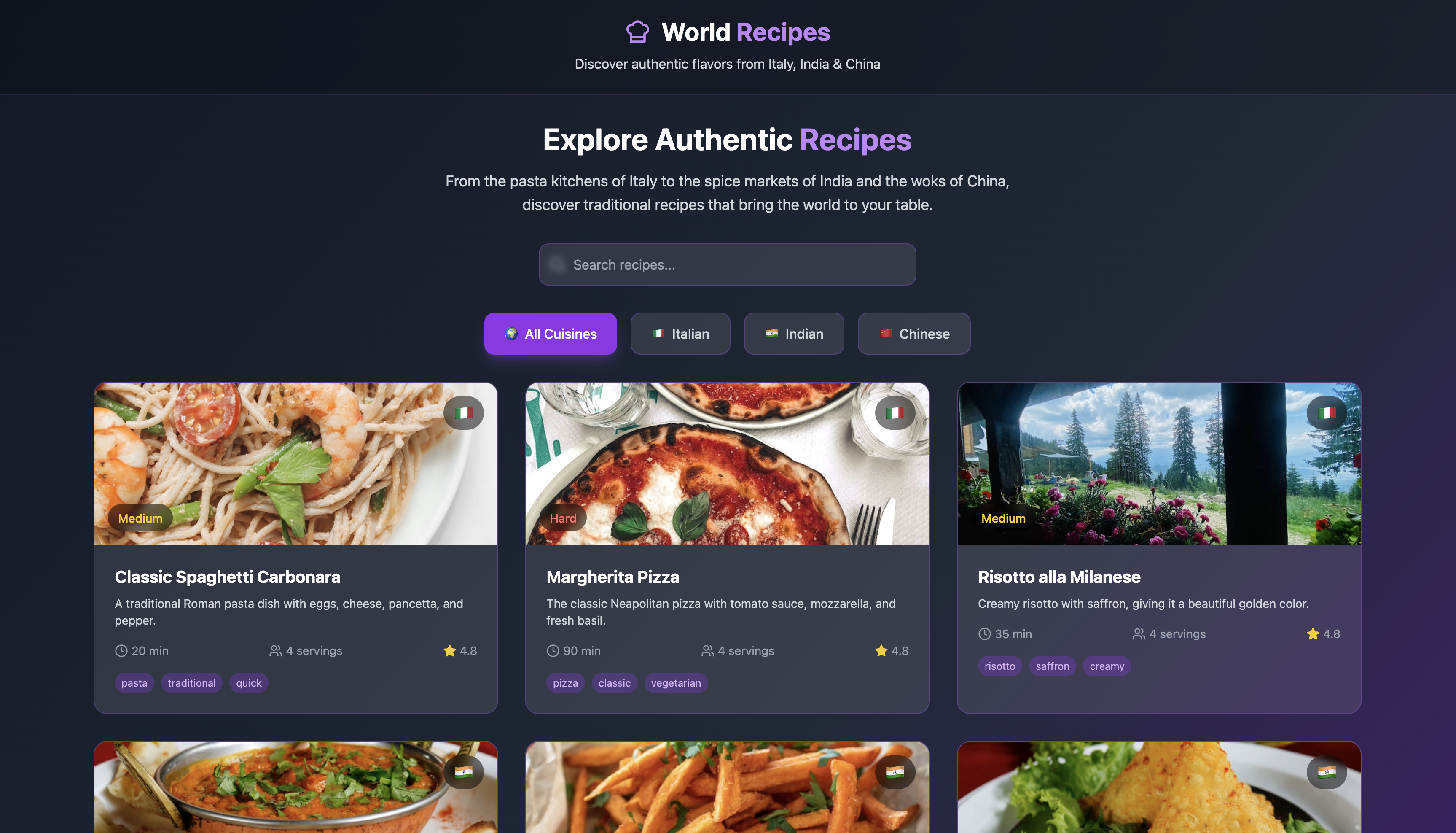Filter recipes by Italian cuisine
Image resolution: width=1456 pixels, height=833 pixels.
pyautogui.click(x=680, y=334)
